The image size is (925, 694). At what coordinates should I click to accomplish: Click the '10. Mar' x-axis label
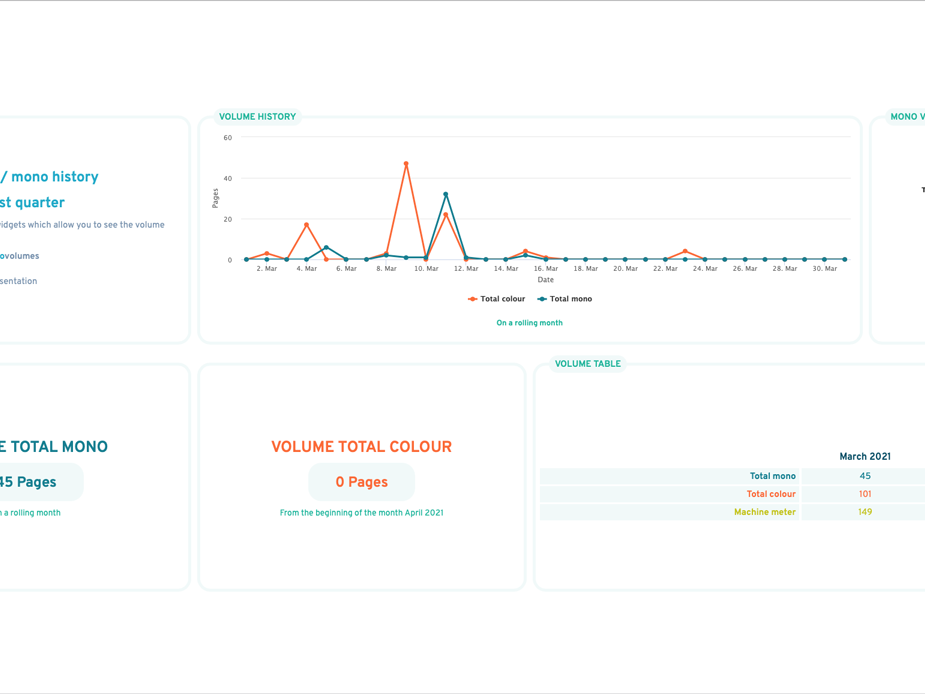pos(426,269)
